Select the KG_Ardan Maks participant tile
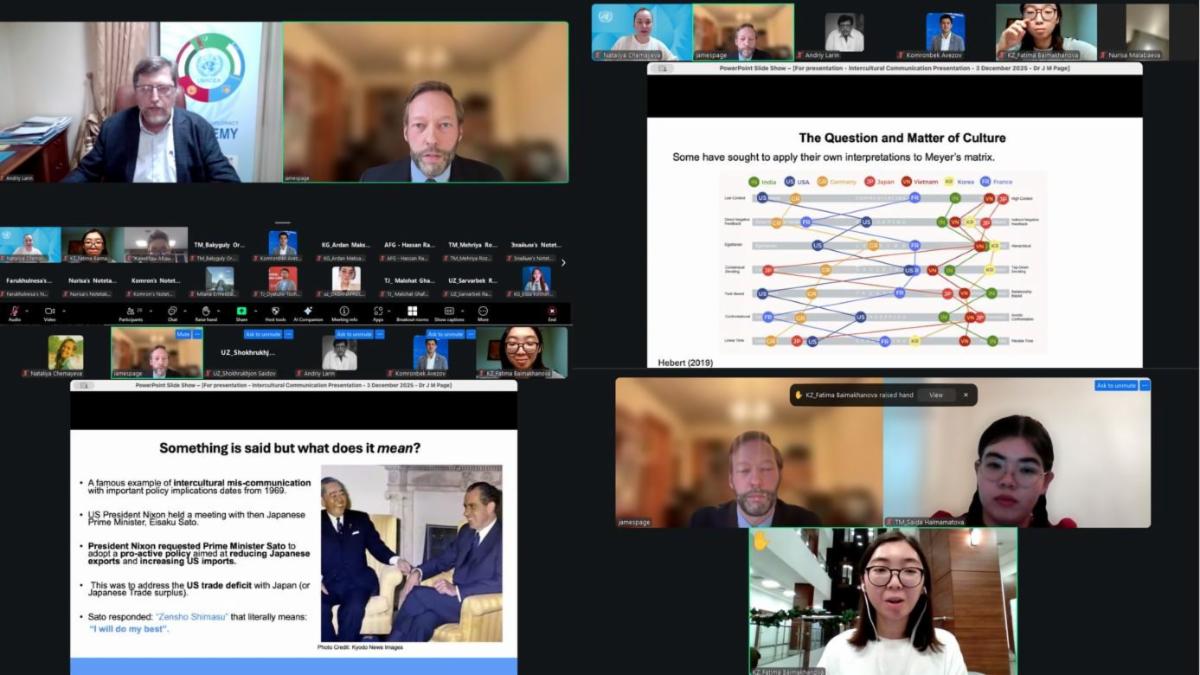This screenshot has width=1200, height=675. [x=345, y=246]
